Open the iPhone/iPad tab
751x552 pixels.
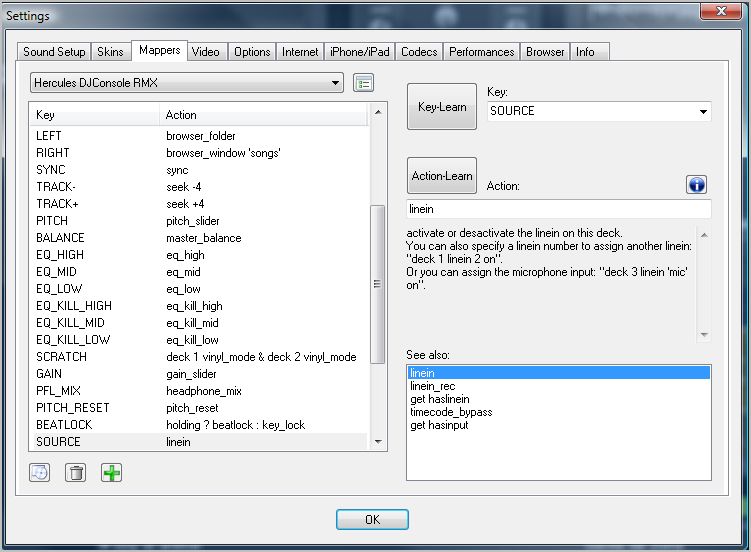359,52
